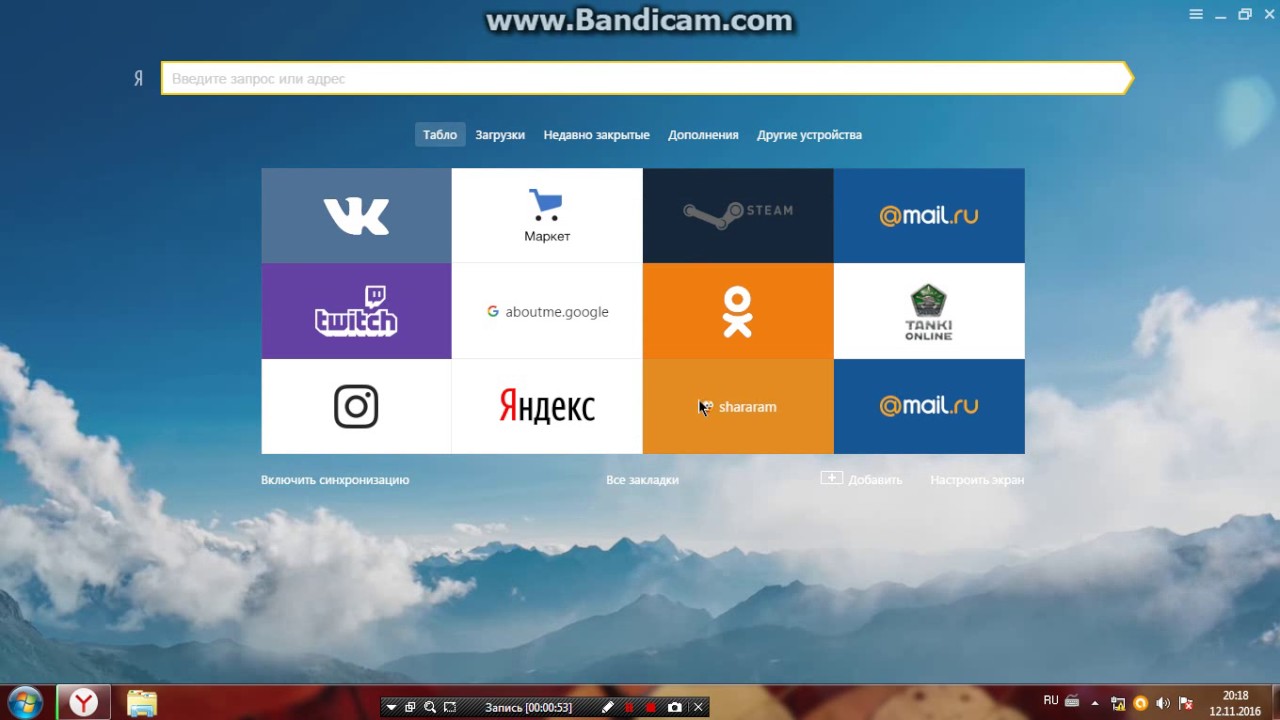
Task: Click the volume speaker tray icon
Action: click(1162, 703)
